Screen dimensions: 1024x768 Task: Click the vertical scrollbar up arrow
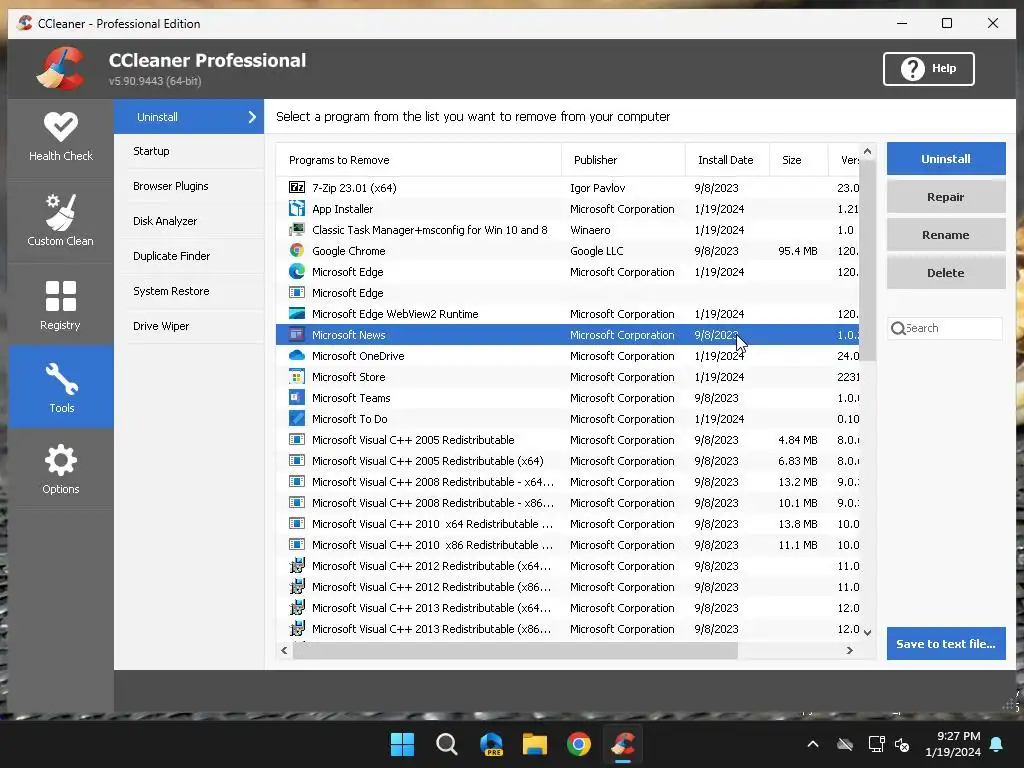point(867,152)
